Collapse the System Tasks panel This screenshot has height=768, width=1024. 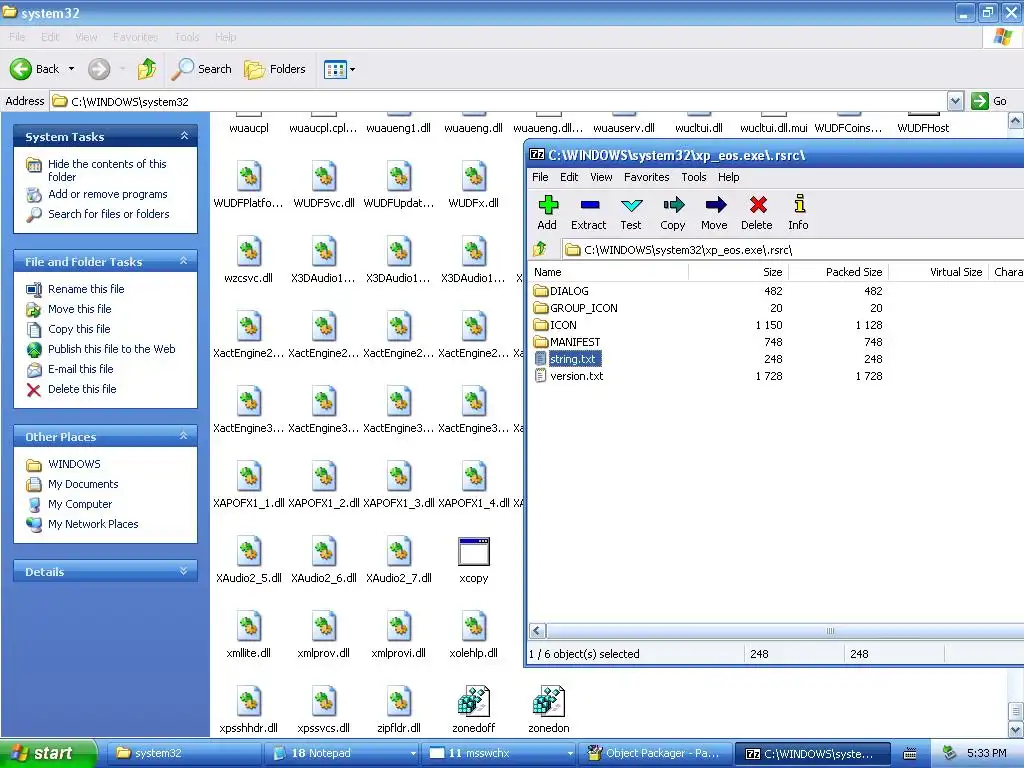point(184,136)
